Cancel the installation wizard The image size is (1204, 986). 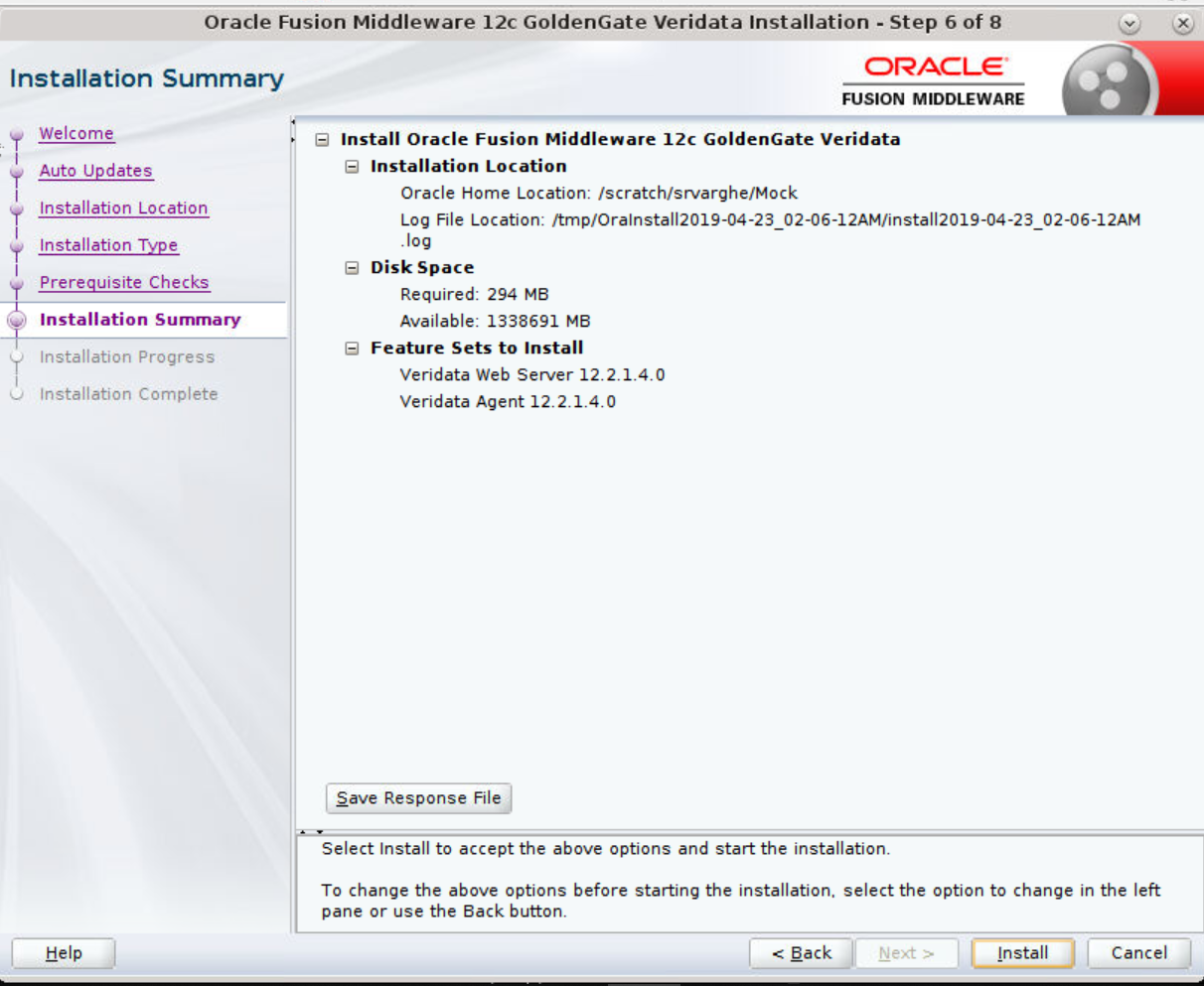point(1138,953)
